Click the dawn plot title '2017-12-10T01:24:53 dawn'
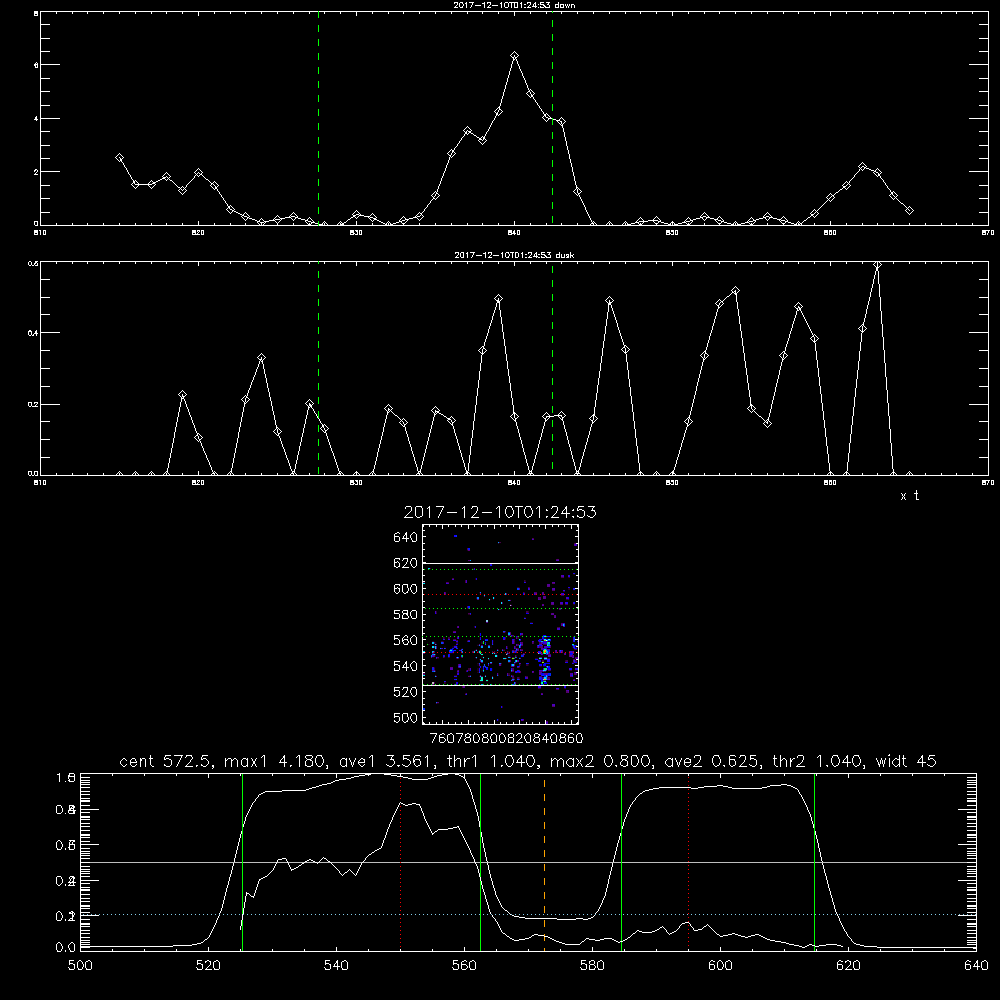 [514, 5]
